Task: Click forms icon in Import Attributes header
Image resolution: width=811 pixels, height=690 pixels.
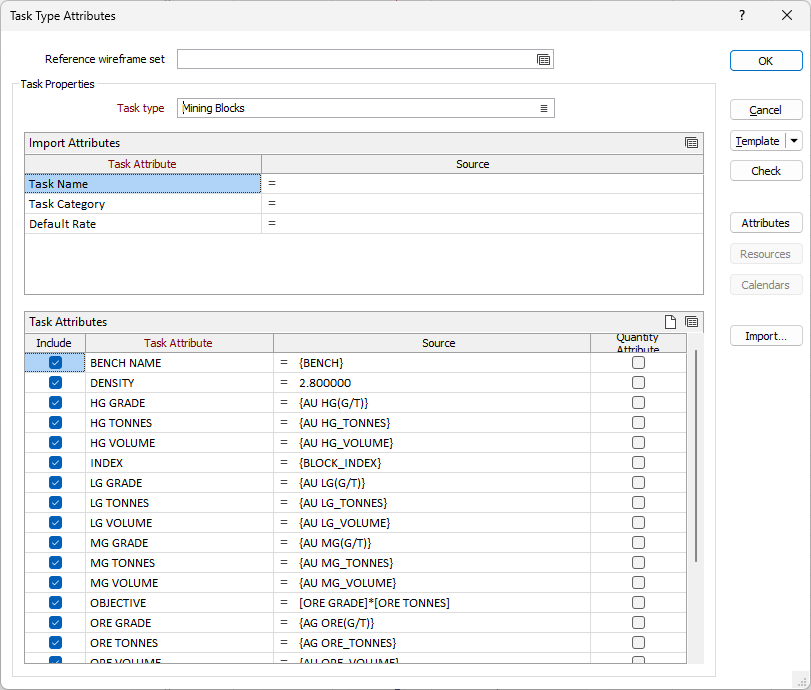Action: click(692, 143)
